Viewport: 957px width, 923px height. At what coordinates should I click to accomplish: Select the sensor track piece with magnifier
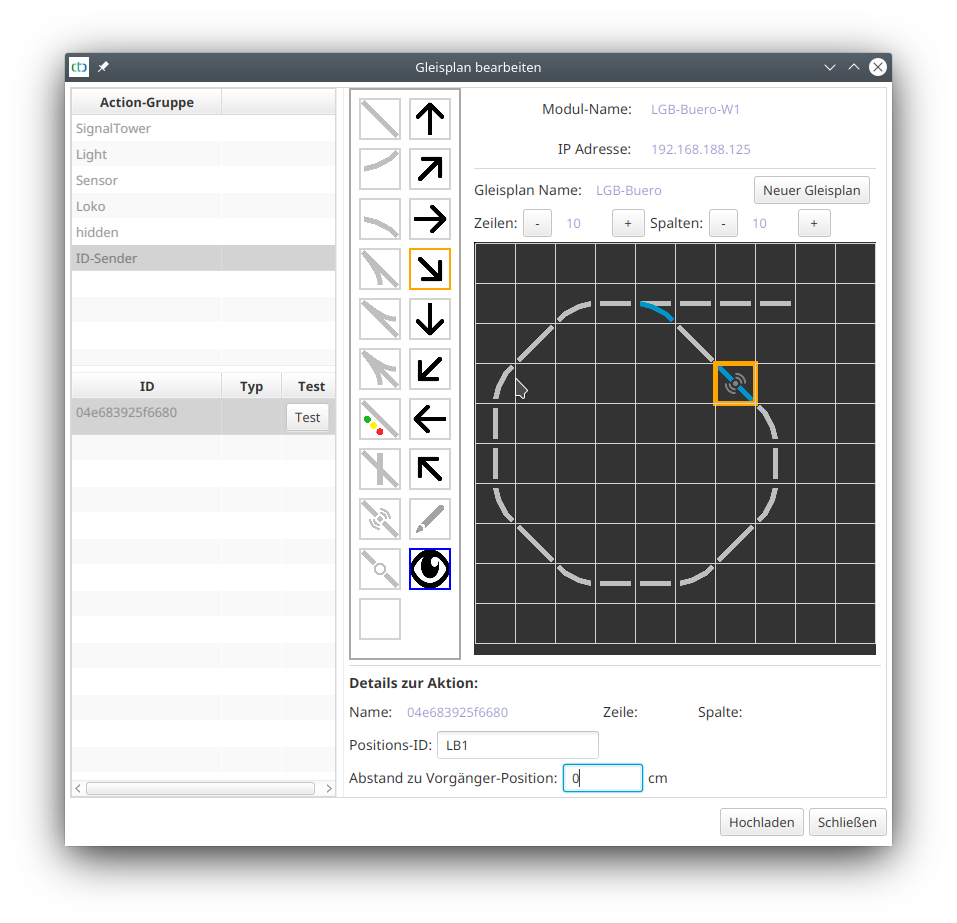[x=380, y=569]
